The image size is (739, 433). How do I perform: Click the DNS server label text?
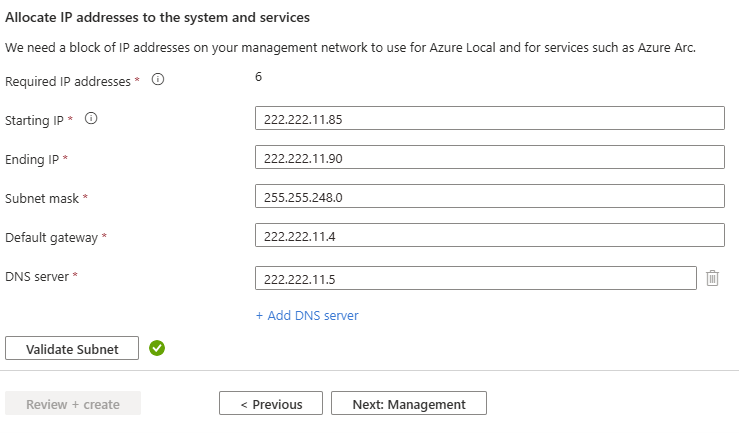37,277
